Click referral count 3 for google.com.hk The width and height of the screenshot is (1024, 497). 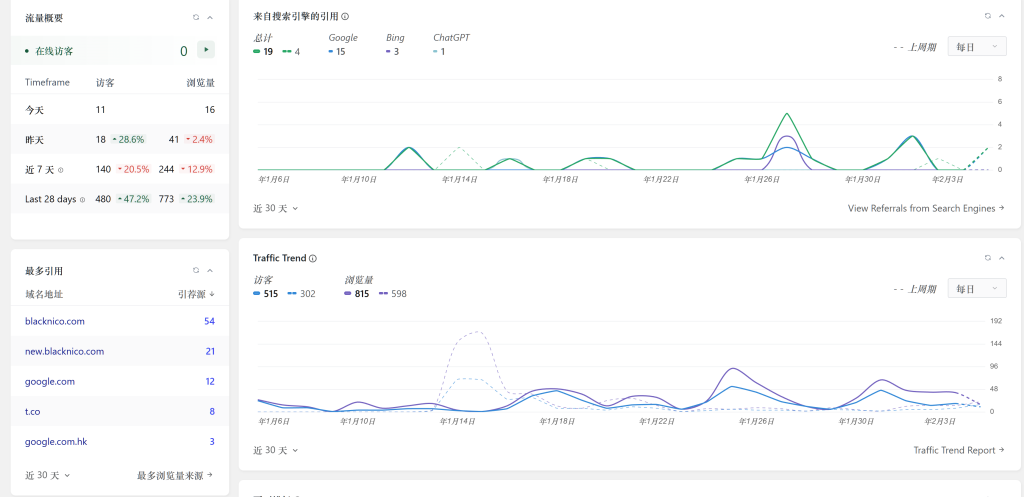point(212,441)
